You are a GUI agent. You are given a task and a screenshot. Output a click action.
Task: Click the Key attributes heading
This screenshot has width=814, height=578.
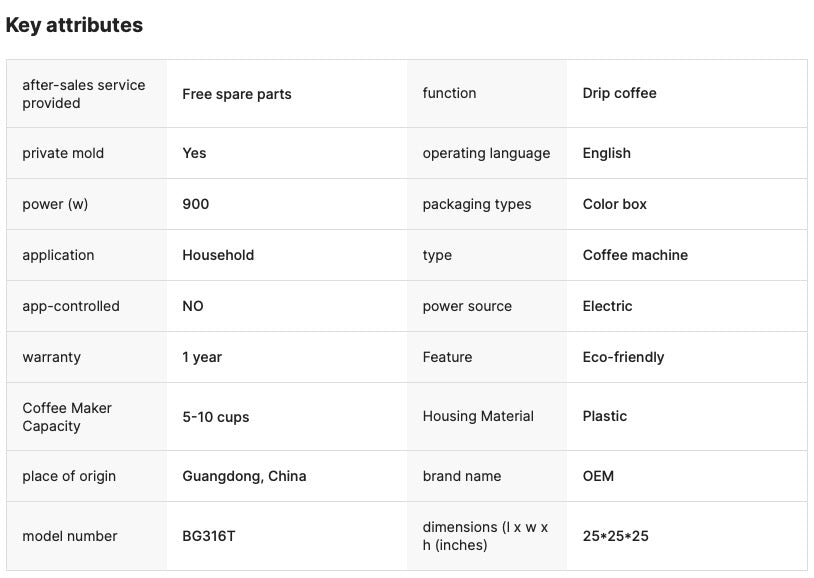coord(75,26)
